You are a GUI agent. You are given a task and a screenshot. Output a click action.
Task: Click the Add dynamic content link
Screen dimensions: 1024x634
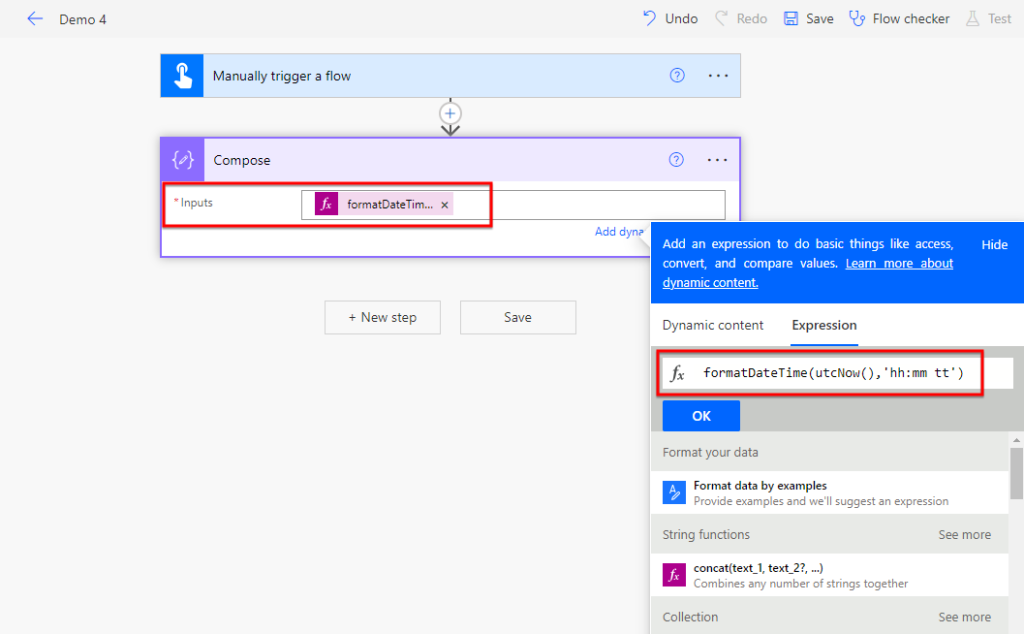pyautogui.click(x=618, y=232)
